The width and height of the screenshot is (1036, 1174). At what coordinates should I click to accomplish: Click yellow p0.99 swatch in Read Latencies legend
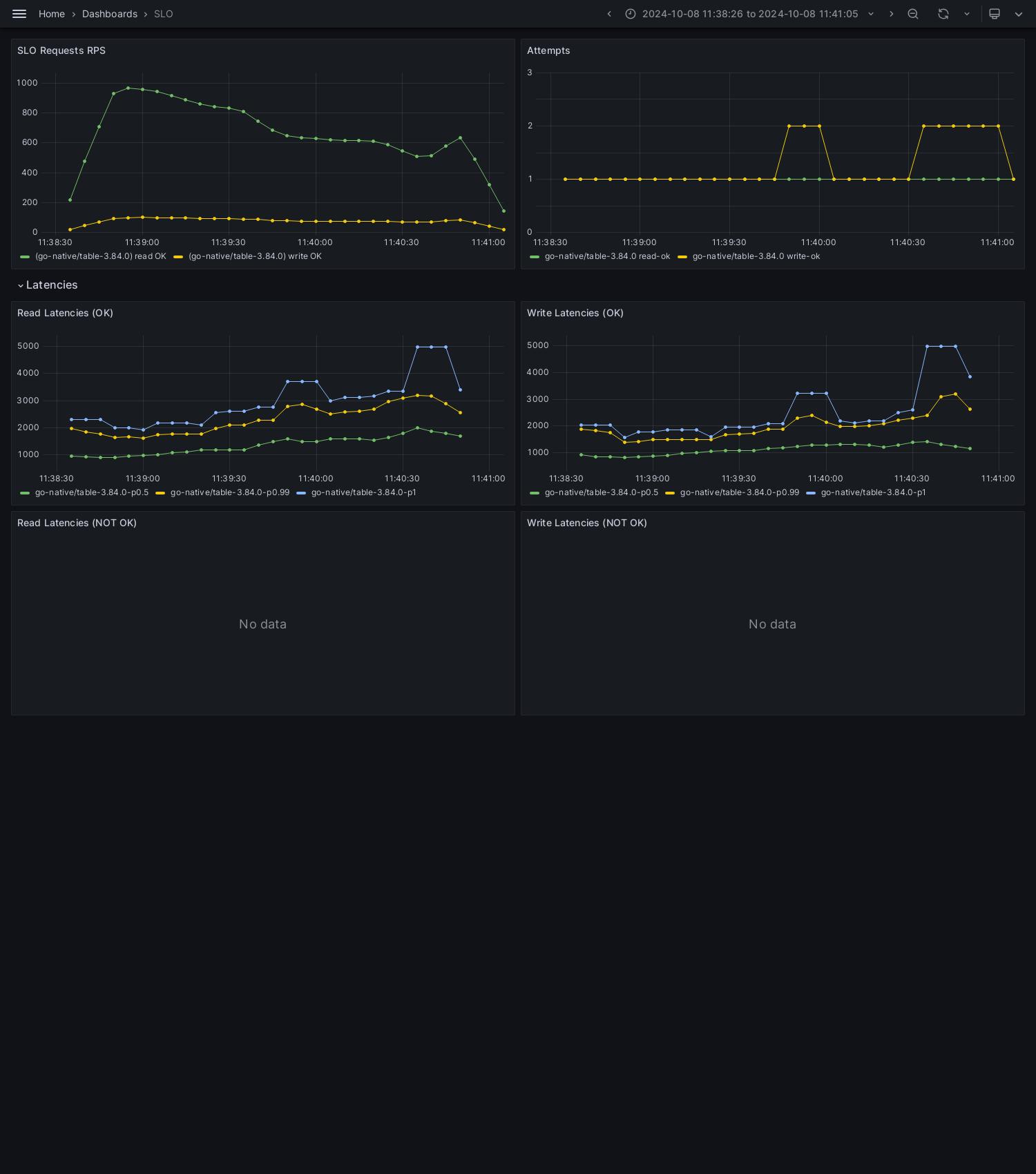point(160,493)
